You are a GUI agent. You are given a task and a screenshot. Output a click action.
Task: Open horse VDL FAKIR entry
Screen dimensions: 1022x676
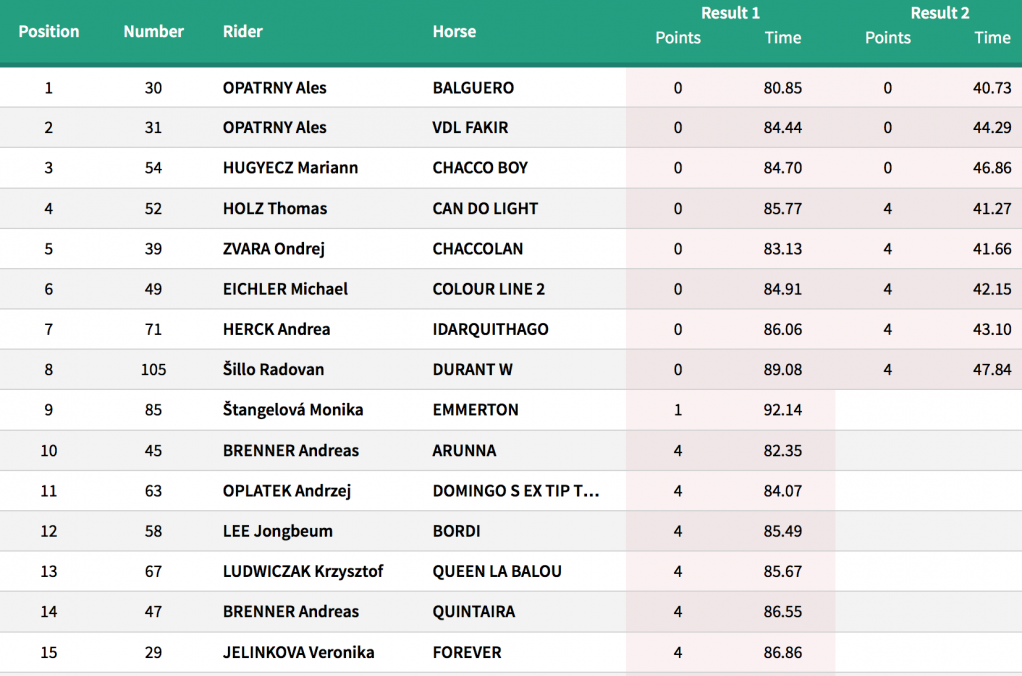point(470,128)
